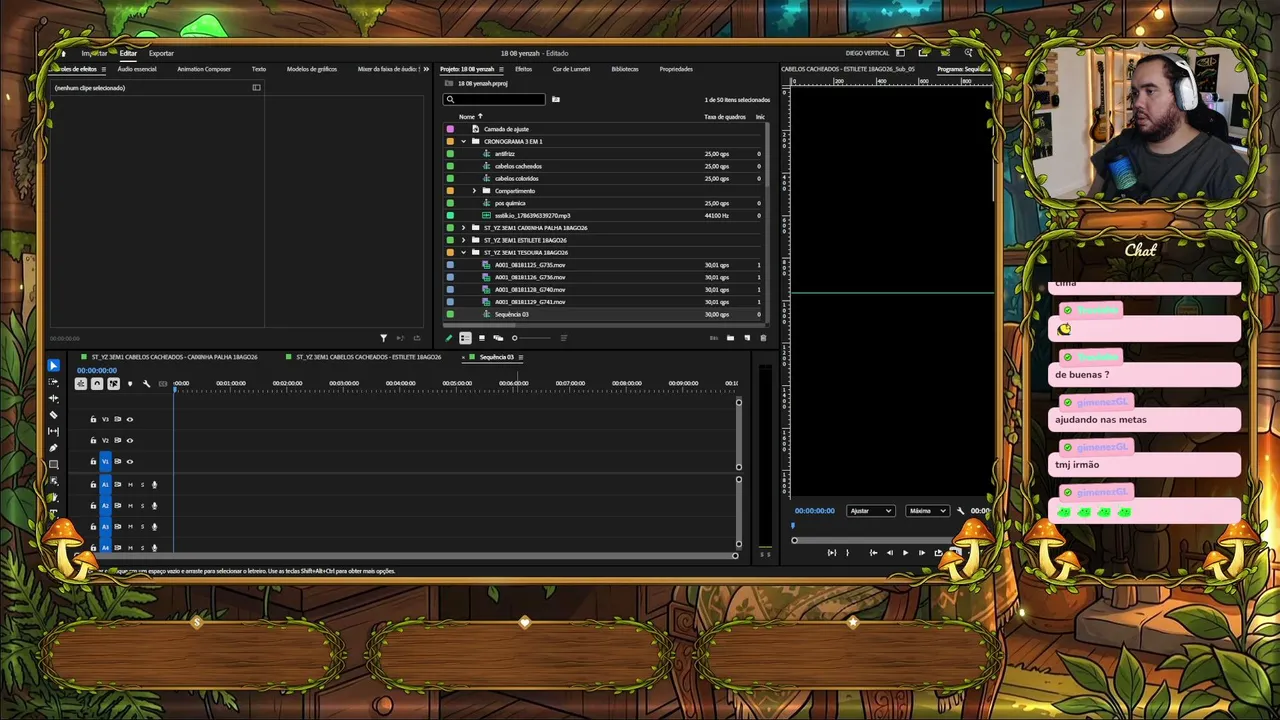Open panel overflow chevron next to Mixer
The image size is (1280, 720).
(427, 69)
